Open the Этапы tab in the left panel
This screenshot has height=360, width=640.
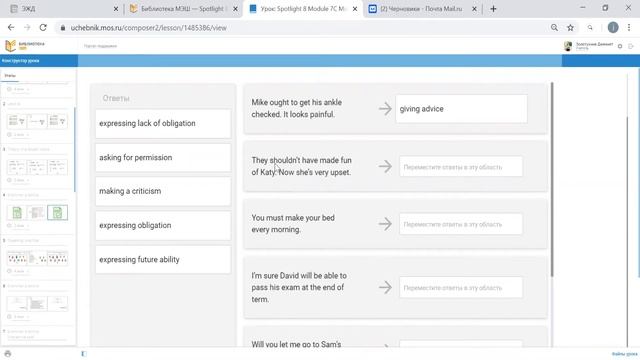(10, 76)
